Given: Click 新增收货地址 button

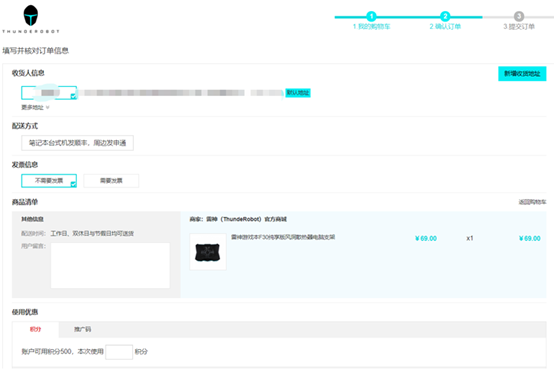Looking at the screenshot, I should (522, 74).
